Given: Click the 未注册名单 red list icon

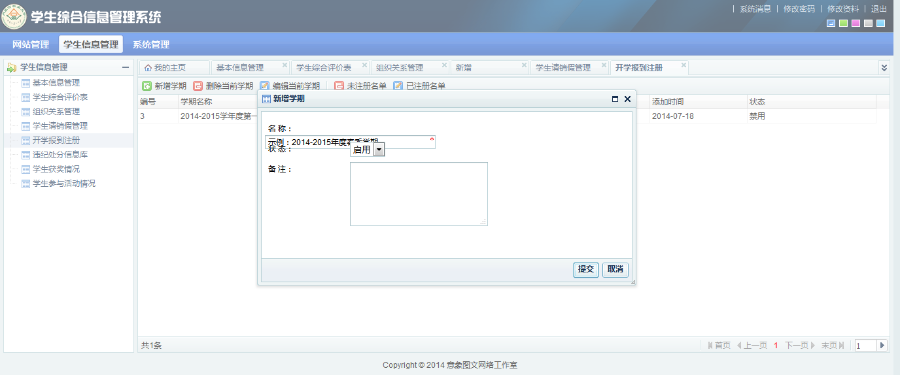Looking at the screenshot, I should click(x=339, y=86).
